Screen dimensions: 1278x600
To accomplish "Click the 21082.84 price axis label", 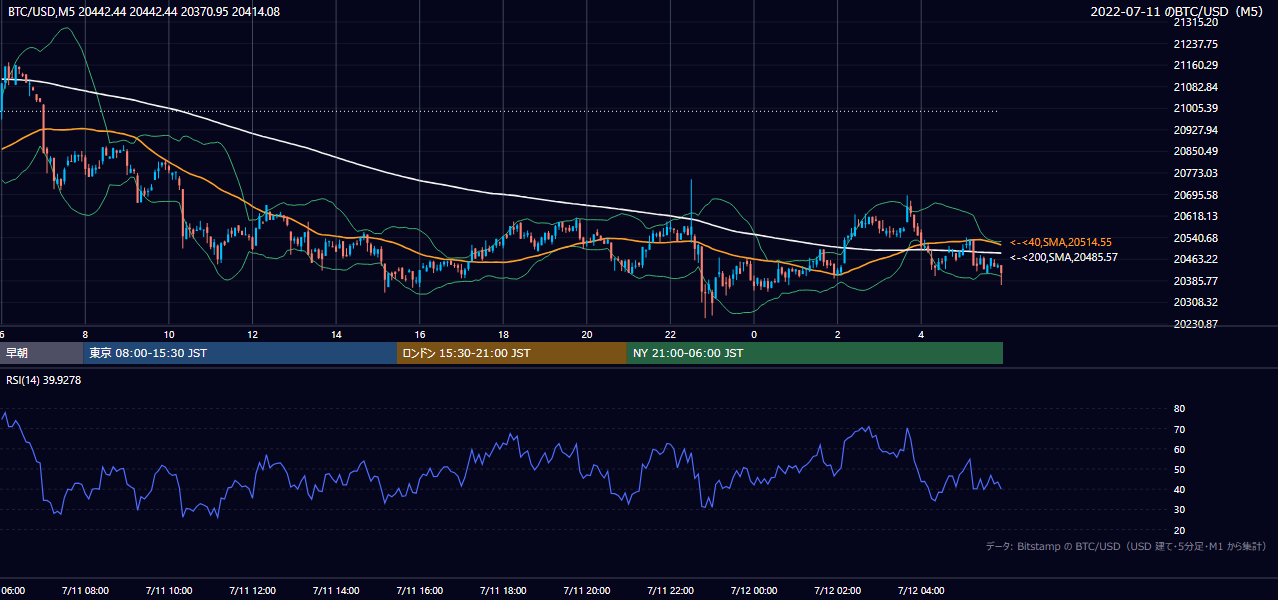I will 1195,87.
